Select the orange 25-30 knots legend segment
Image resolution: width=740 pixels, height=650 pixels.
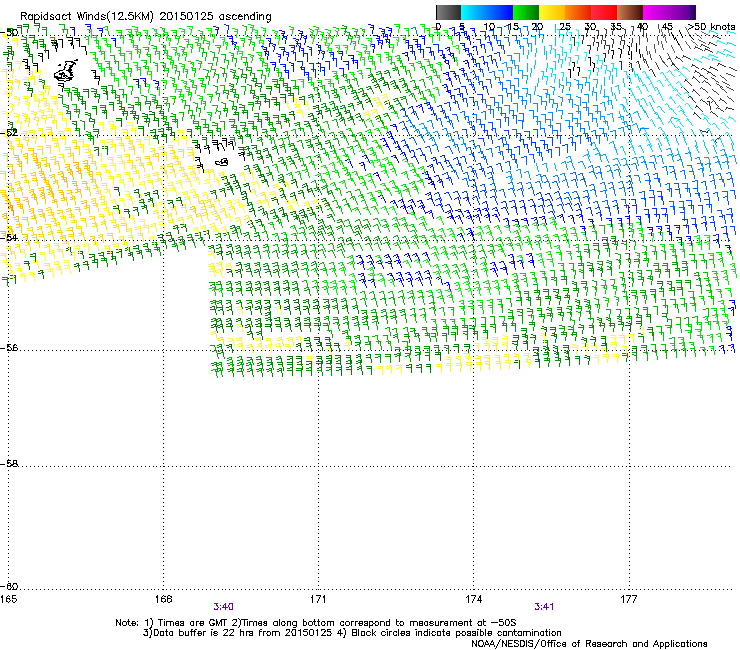(x=578, y=12)
